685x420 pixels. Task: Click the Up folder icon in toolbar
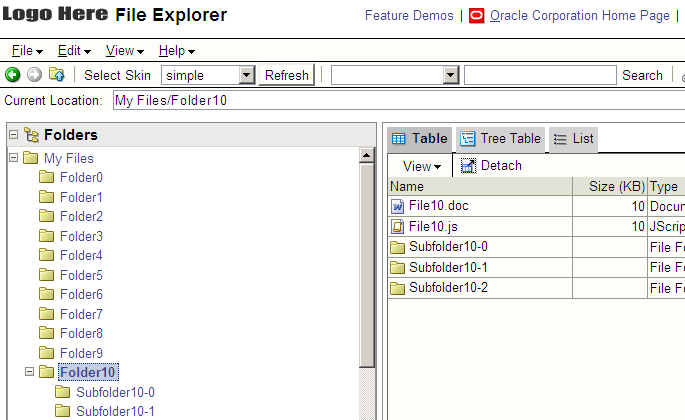click(x=57, y=74)
